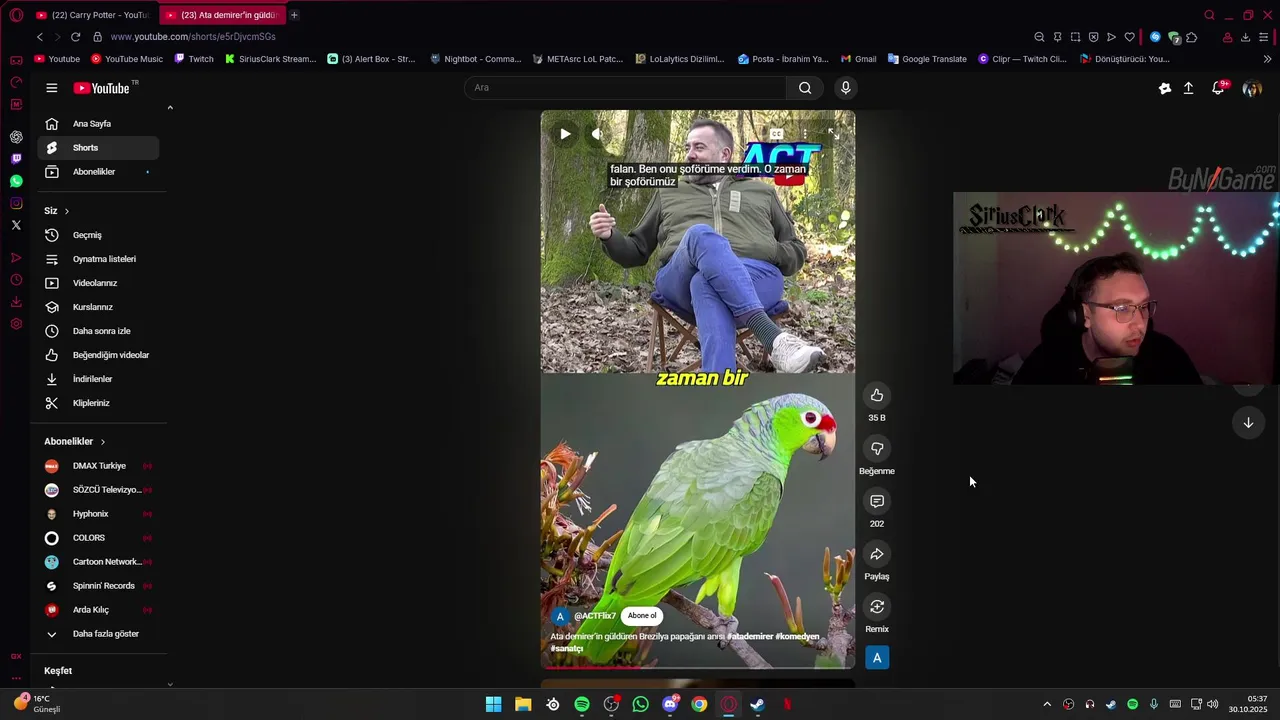
Task: Select Shorts in the sidebar
Action: (98, 148)
